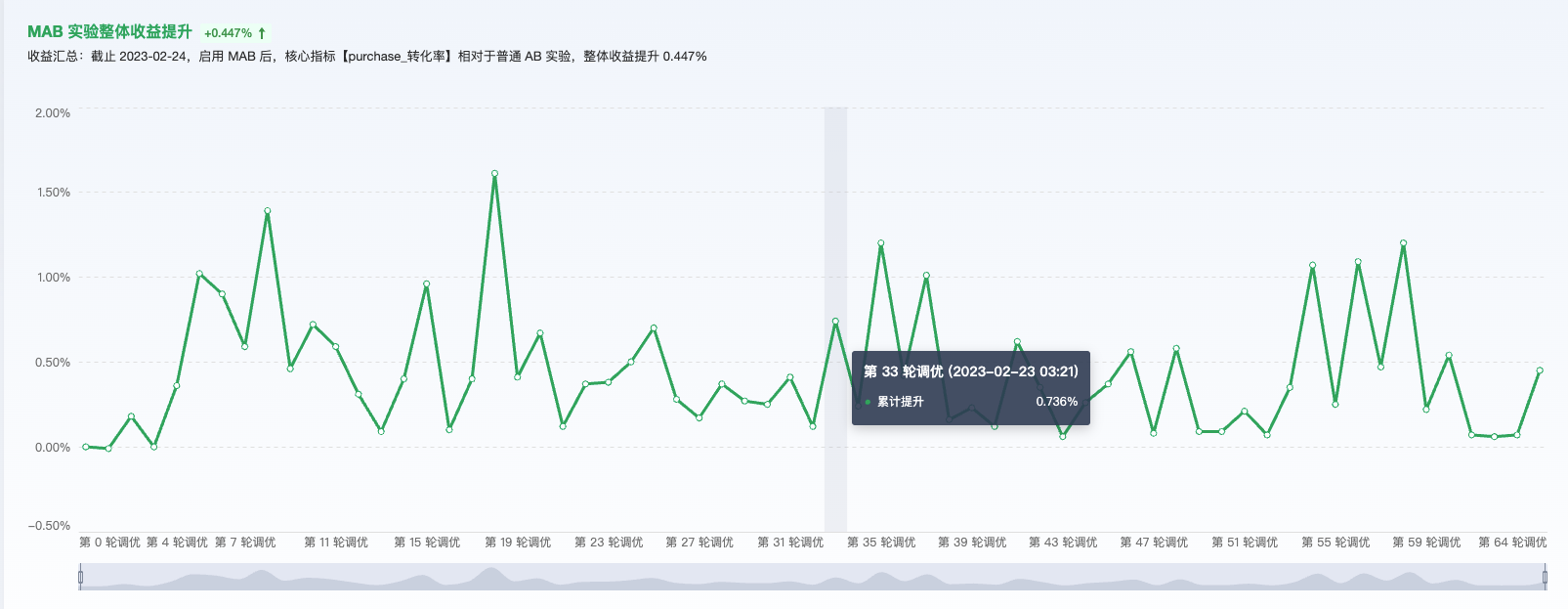Click the data point peaking near 1.40%

click(267, 211)
